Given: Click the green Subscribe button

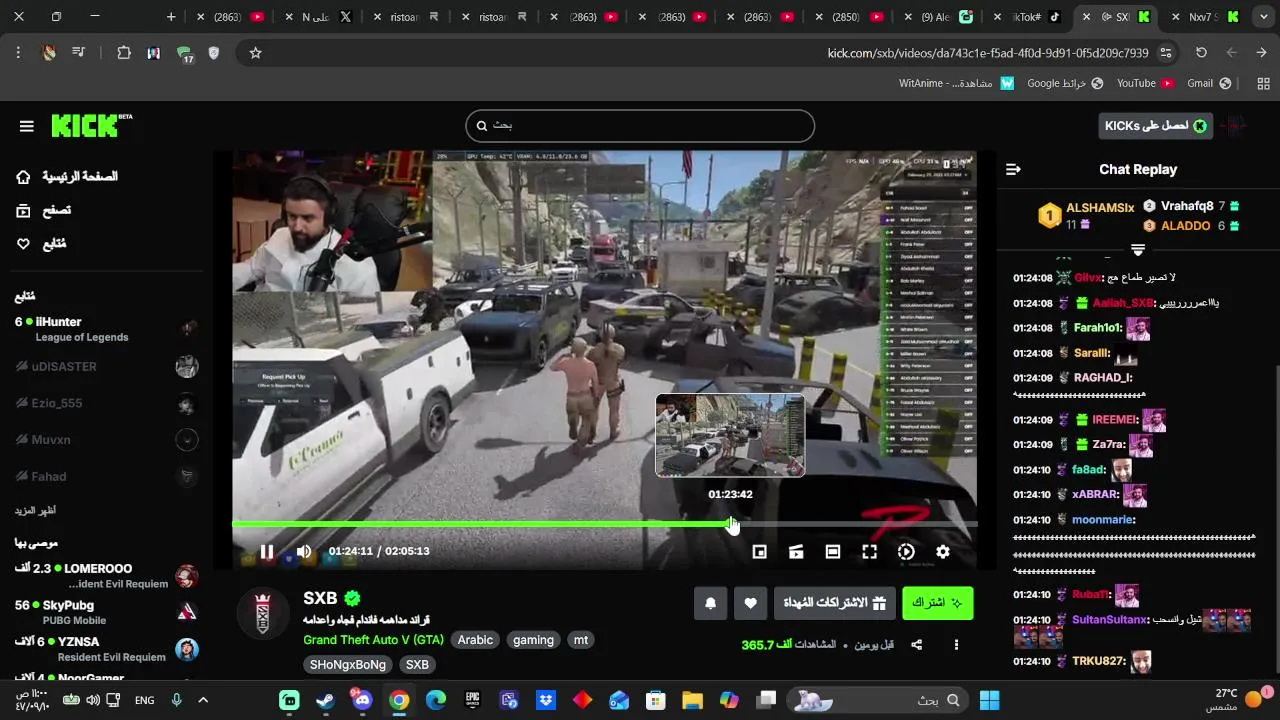Looking at the screenshot, I should [x=938, y=603].
